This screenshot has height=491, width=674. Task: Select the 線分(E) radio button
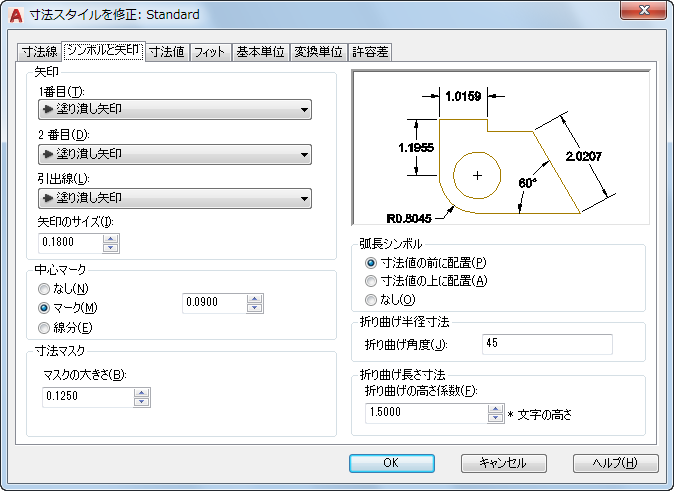[44, 328]
